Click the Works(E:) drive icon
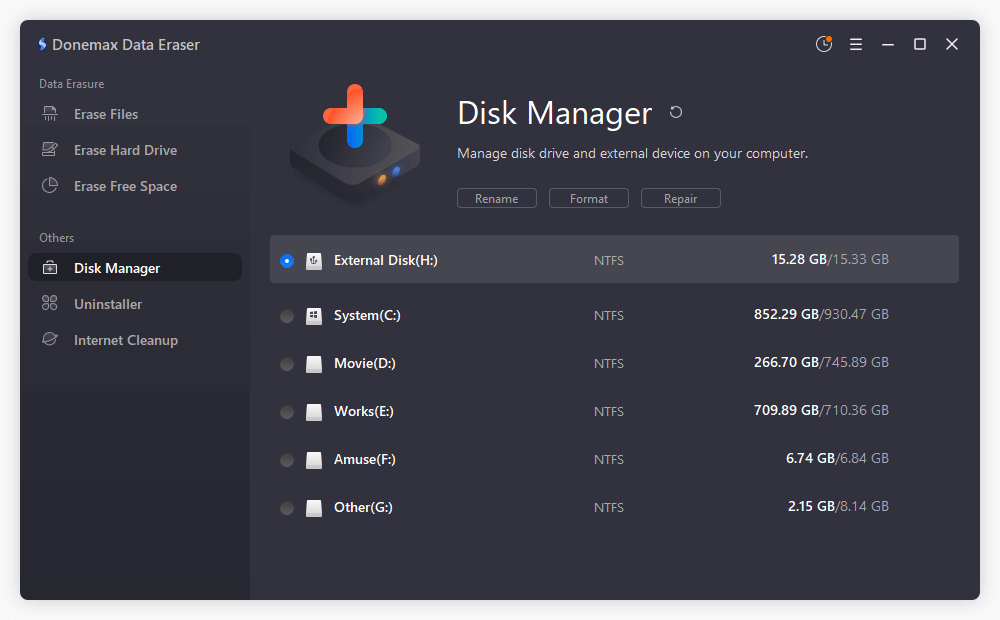 [x=314, y=412]
